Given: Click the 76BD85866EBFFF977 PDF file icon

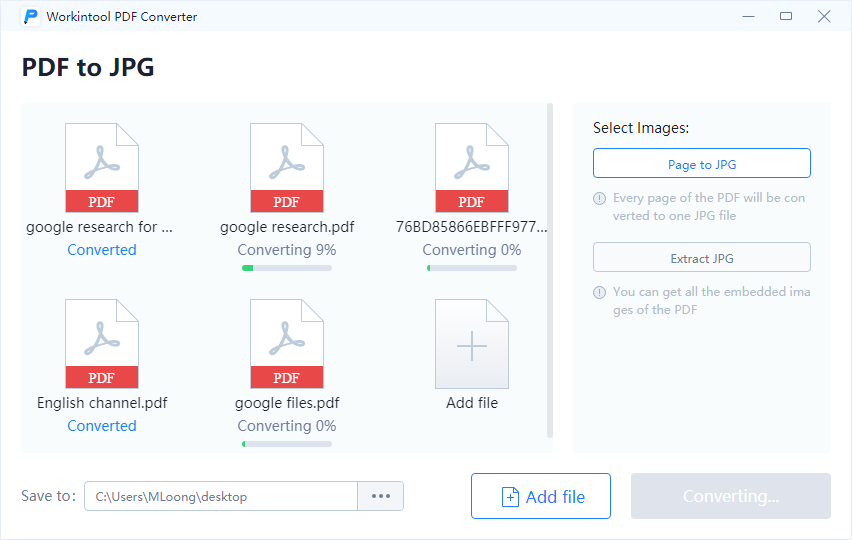Looking at the screenshot, I should point(472,168).
